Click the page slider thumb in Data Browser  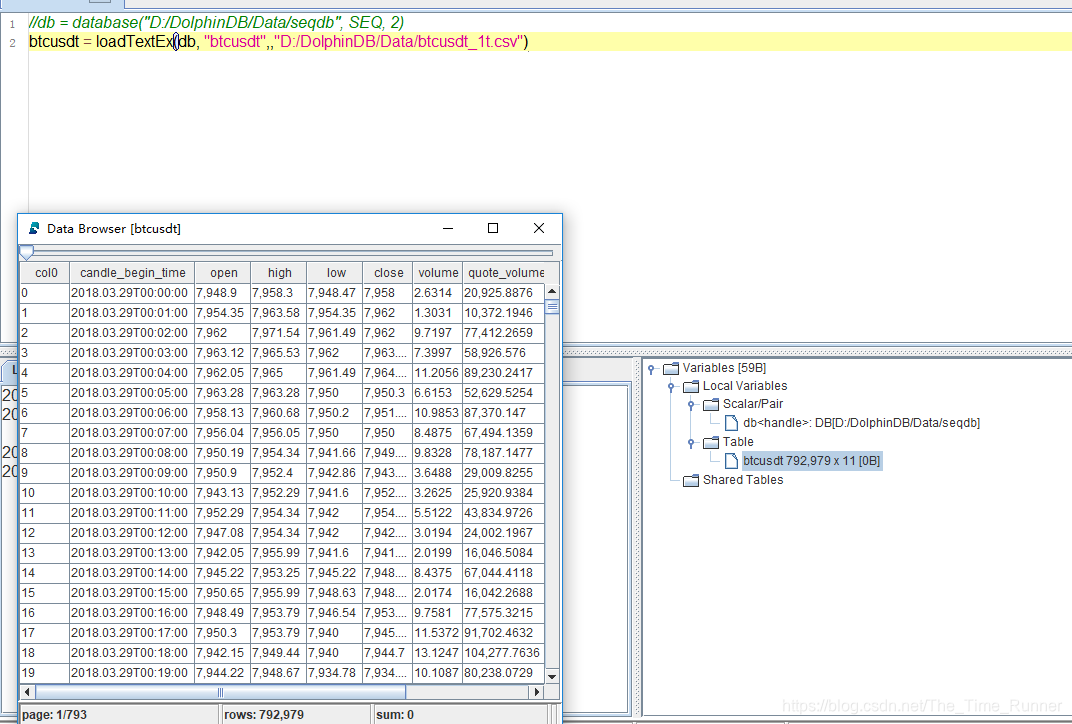coord(27,253)
